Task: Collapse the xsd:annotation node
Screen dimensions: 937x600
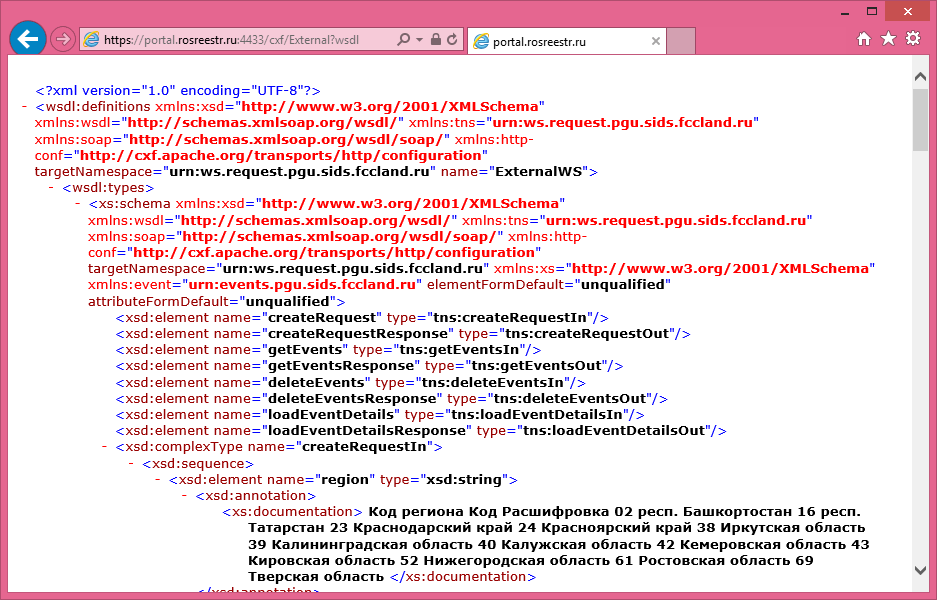Action: [185, 495]
